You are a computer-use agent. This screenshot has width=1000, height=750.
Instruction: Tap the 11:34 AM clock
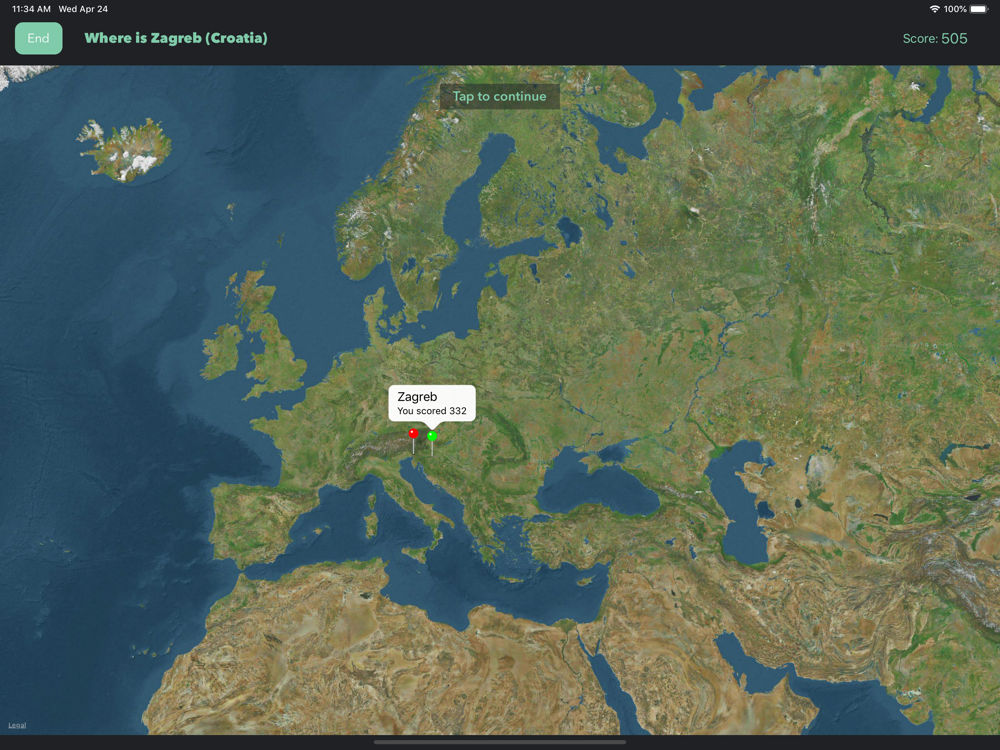point(31,9)
